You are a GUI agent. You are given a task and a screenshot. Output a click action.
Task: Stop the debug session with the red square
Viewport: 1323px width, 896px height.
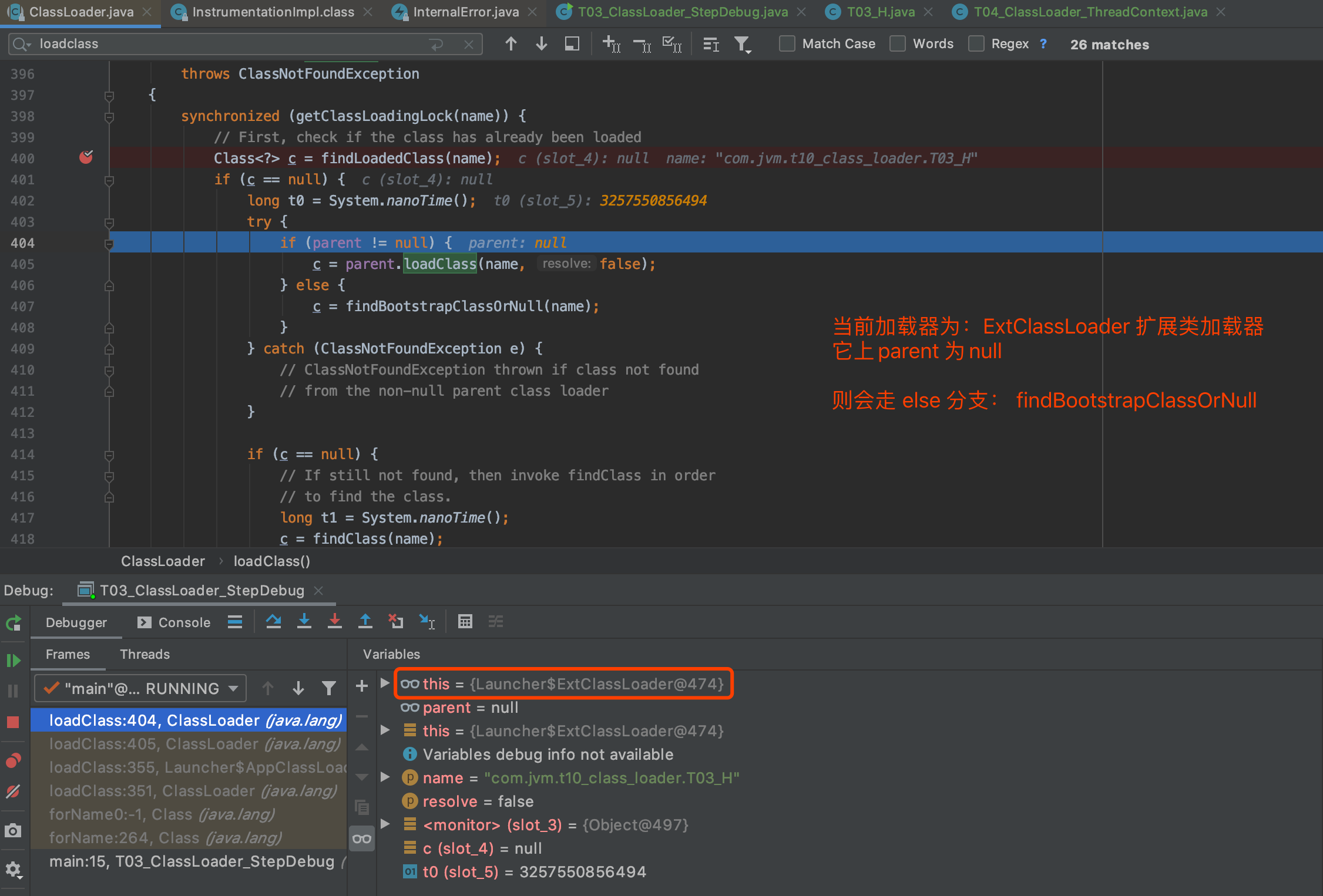coord(13,722)
